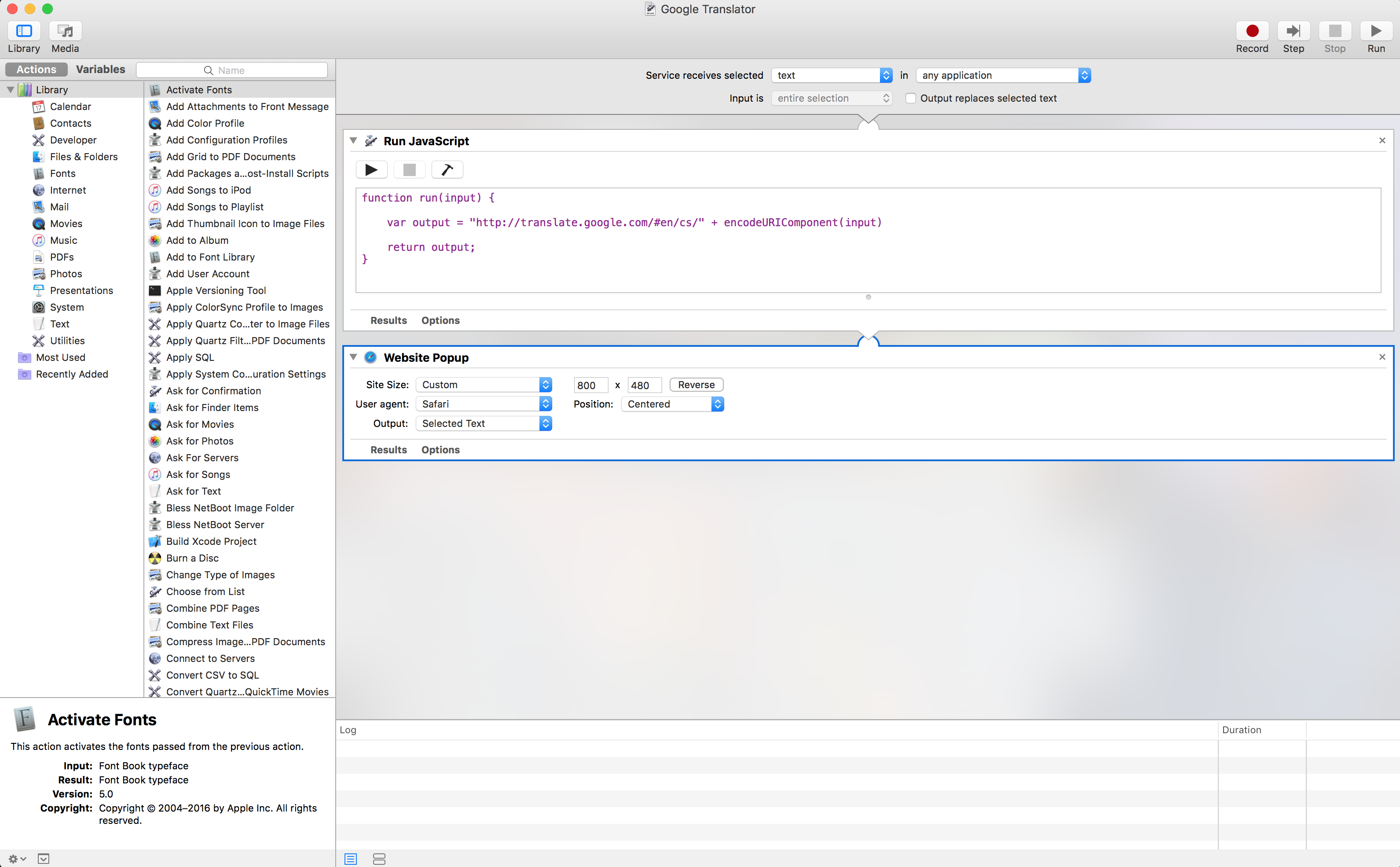Click the Step icon in the toolbar

[1294, 31]
